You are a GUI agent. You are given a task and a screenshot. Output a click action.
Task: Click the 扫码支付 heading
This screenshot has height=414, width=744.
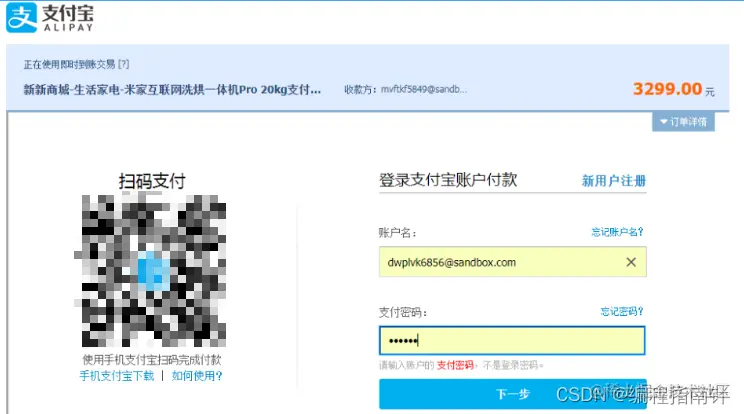click(152, 181)
